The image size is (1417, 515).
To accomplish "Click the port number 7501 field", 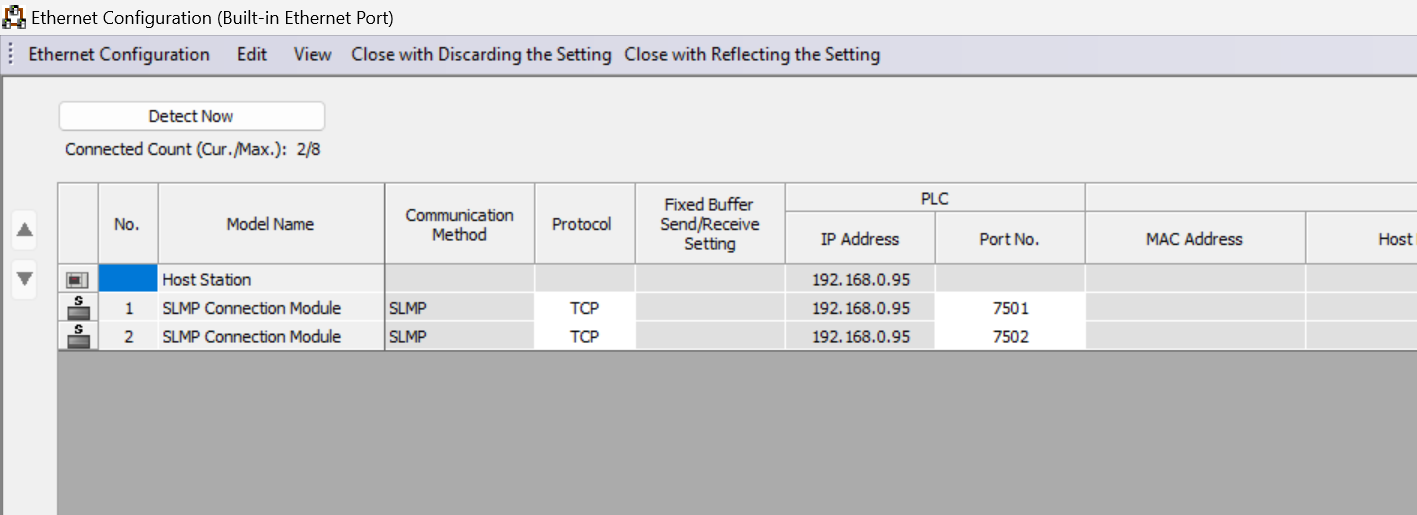I will [x=1010, y=308].
